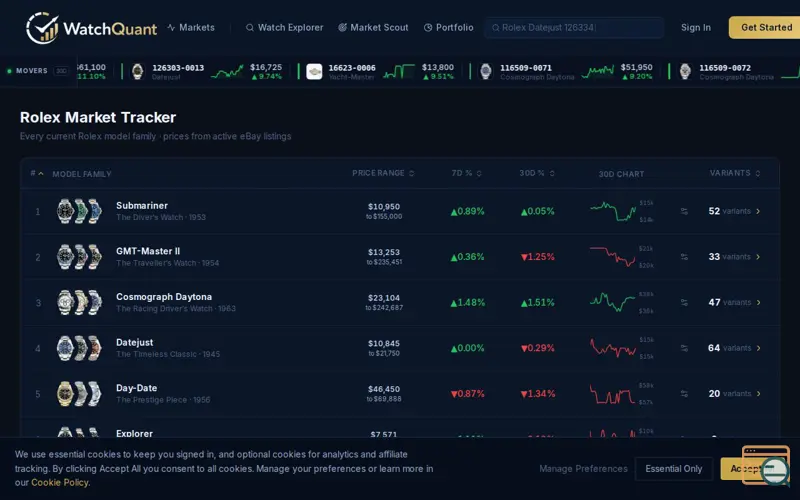The height and width of the screenshot is (500, 800).
Task: Open the GMT-Master II filter icon
Action: tap(684, 257)
